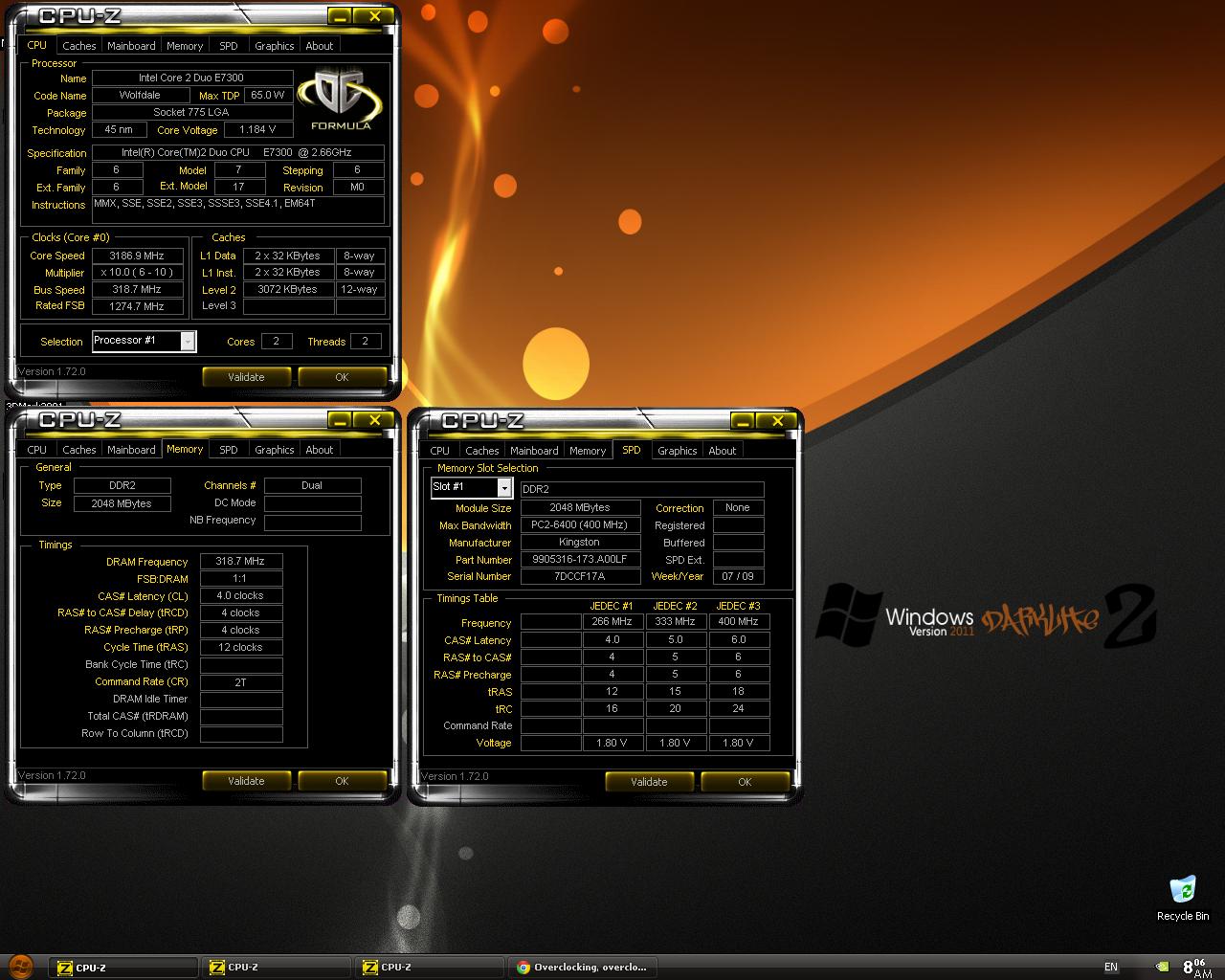Open the Chrome Overclocking taskbar item
The width and height of the screenshot is (1225, 980).
[x=581, y=967]
